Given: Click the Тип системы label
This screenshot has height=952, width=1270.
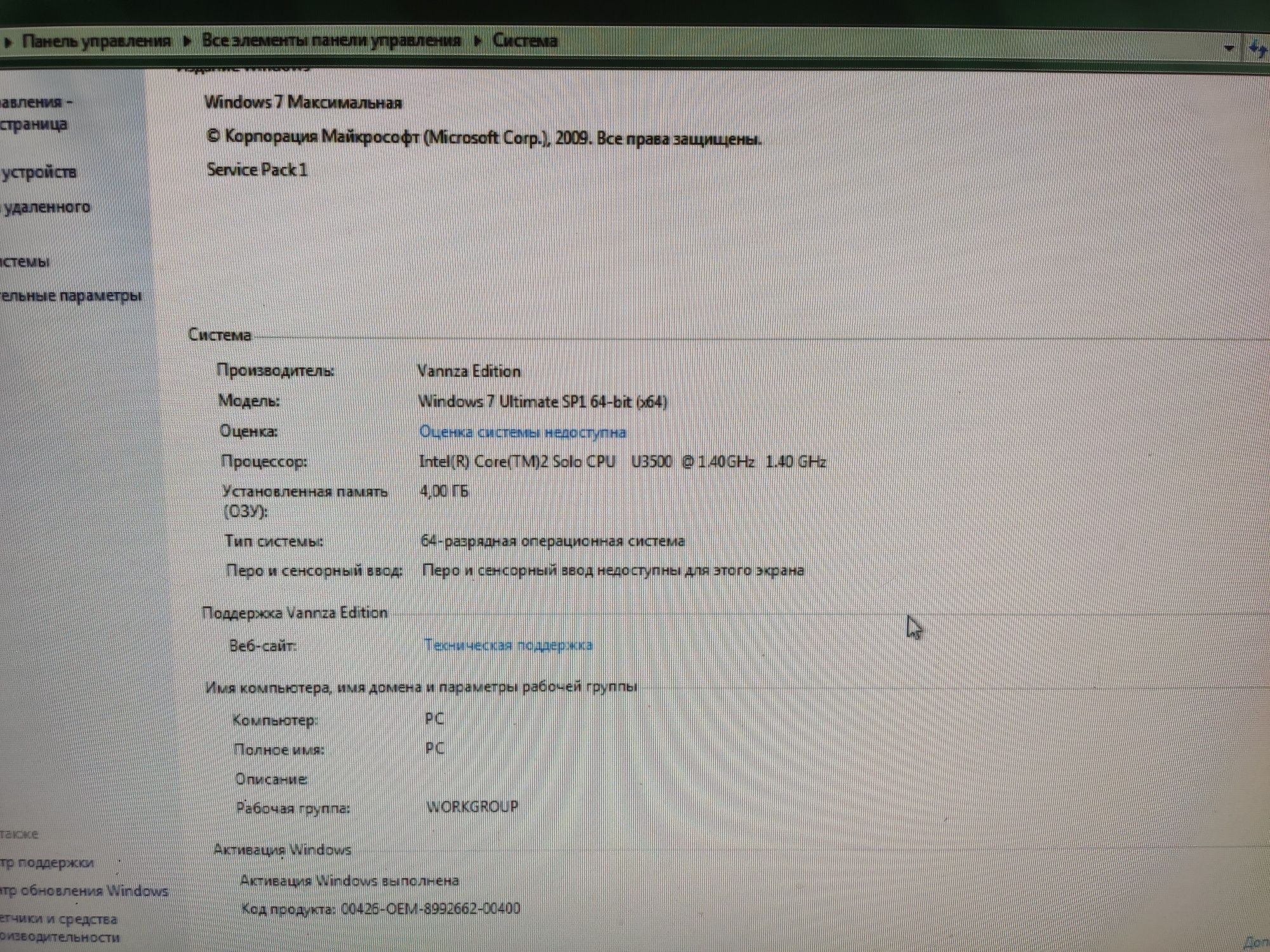Looking at the screenshot, I should (x=274, y=541).
